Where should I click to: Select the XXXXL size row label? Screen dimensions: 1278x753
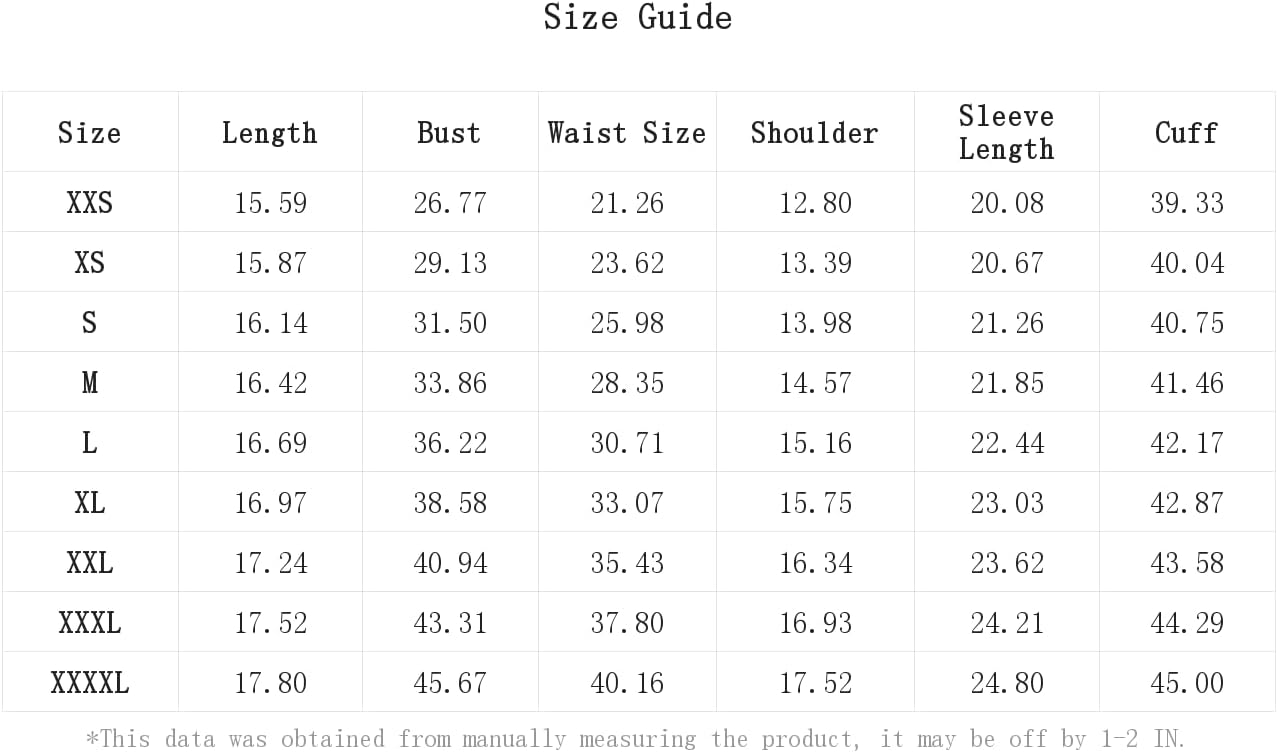(90, 683)
